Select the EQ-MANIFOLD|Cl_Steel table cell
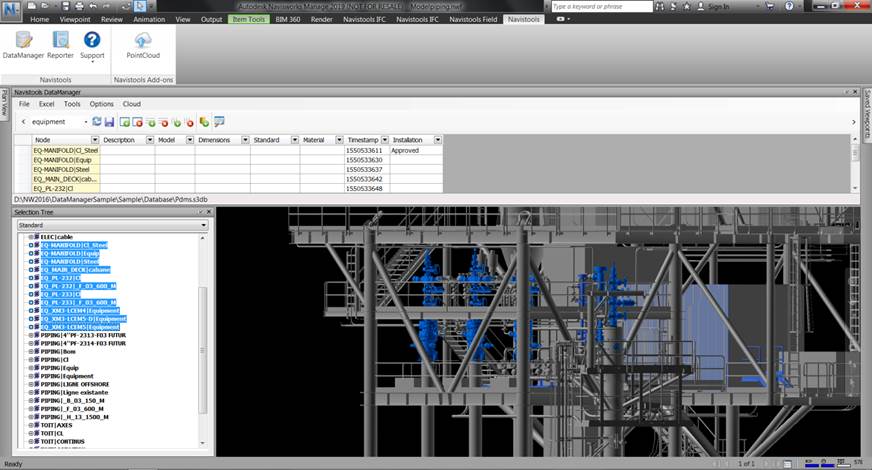872x470 pixels. click(x=66, y=151)
